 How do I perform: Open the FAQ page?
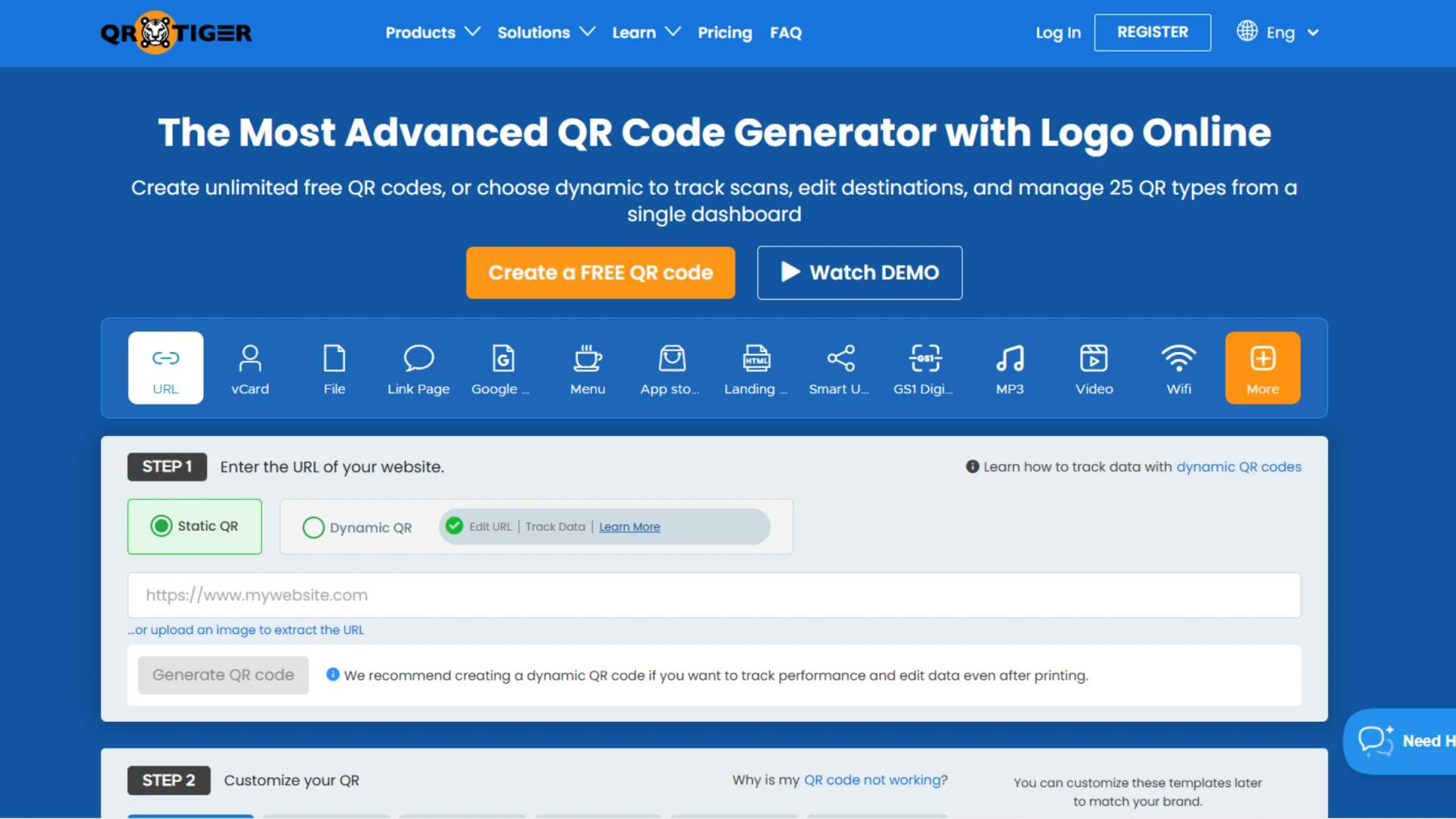point(786,33)
